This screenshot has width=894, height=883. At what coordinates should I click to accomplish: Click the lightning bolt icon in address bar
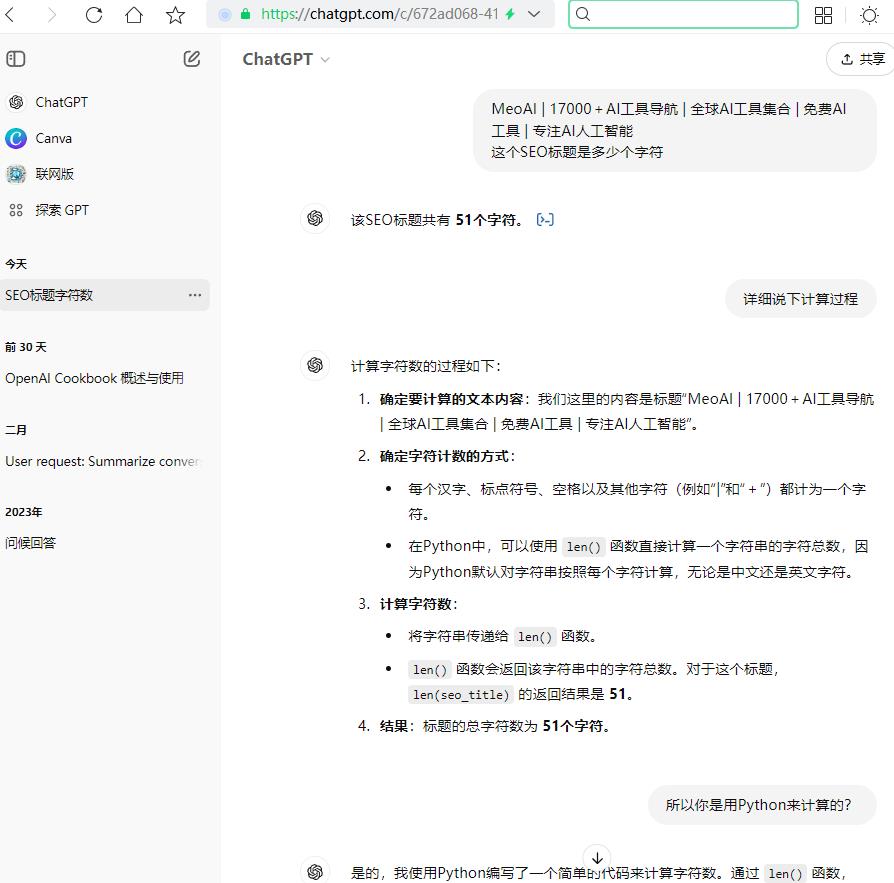(x=510, y=14)
